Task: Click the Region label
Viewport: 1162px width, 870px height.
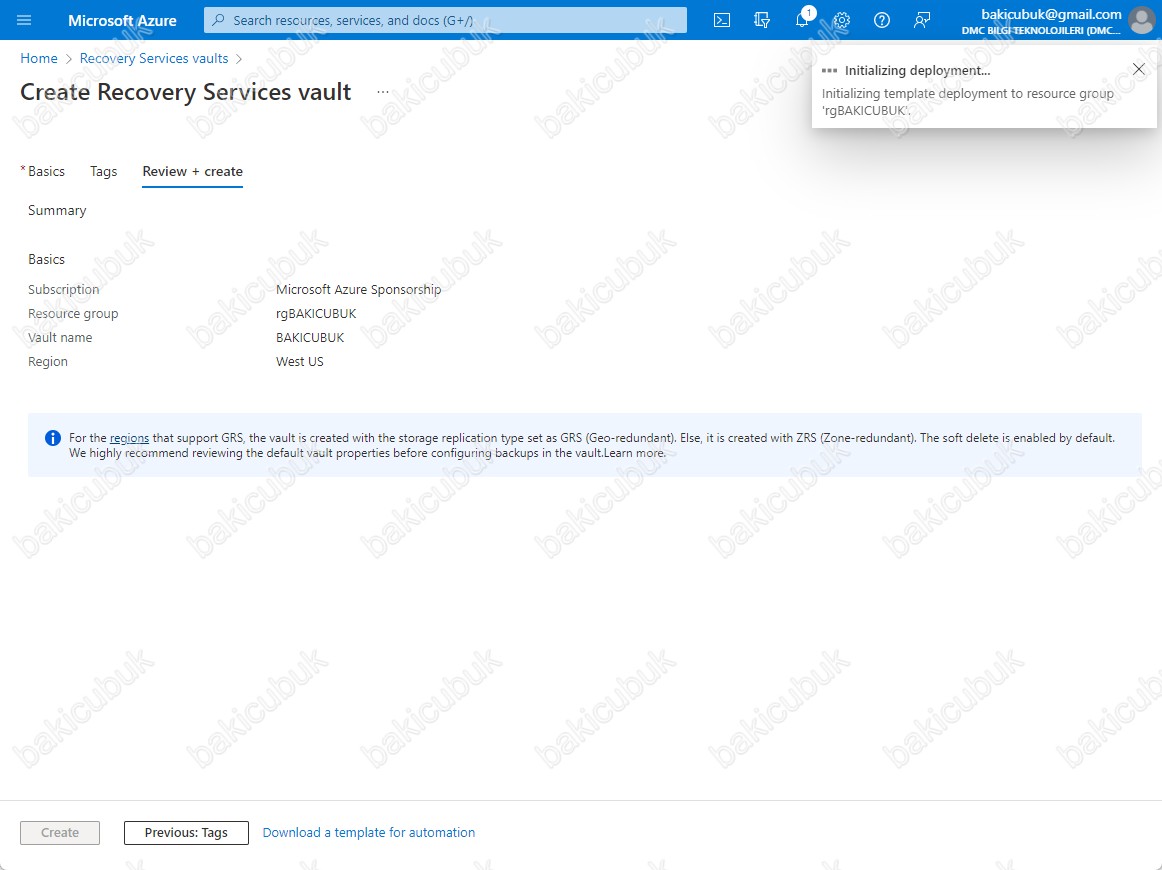Action: (48, 362)
